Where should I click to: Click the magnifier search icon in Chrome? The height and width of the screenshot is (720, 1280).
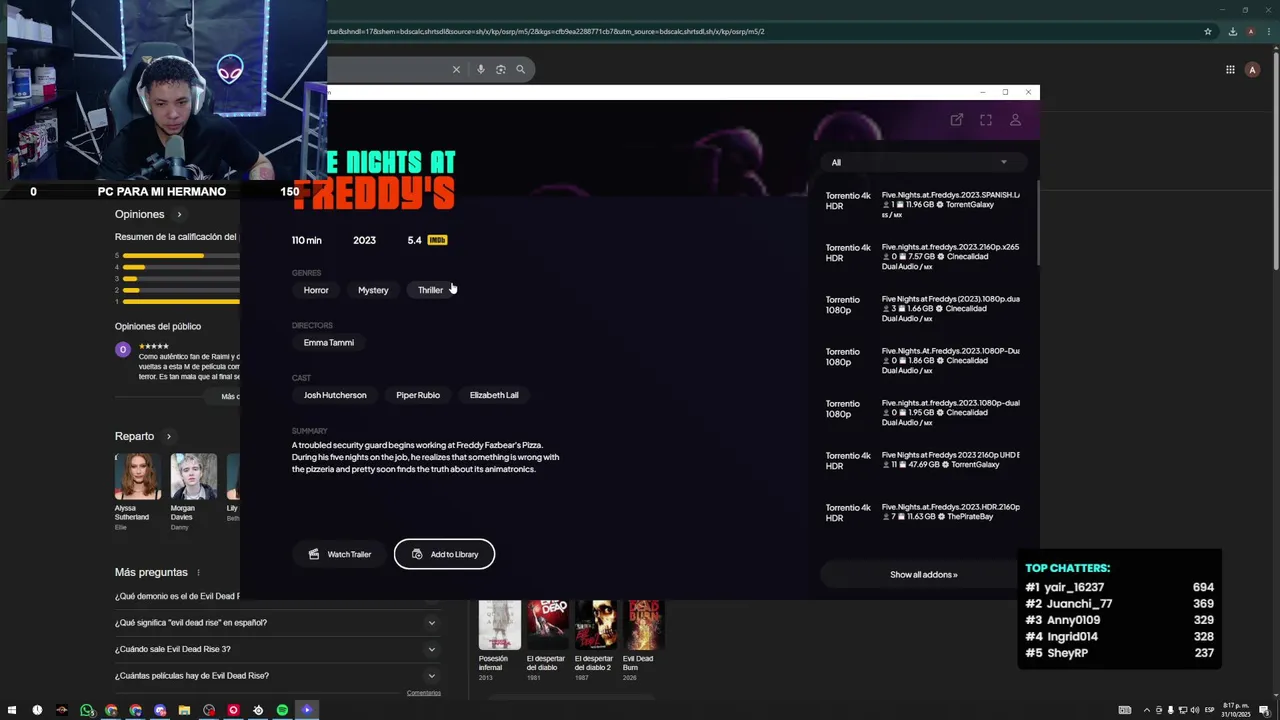pyautogui.click(x=520, y=69)
